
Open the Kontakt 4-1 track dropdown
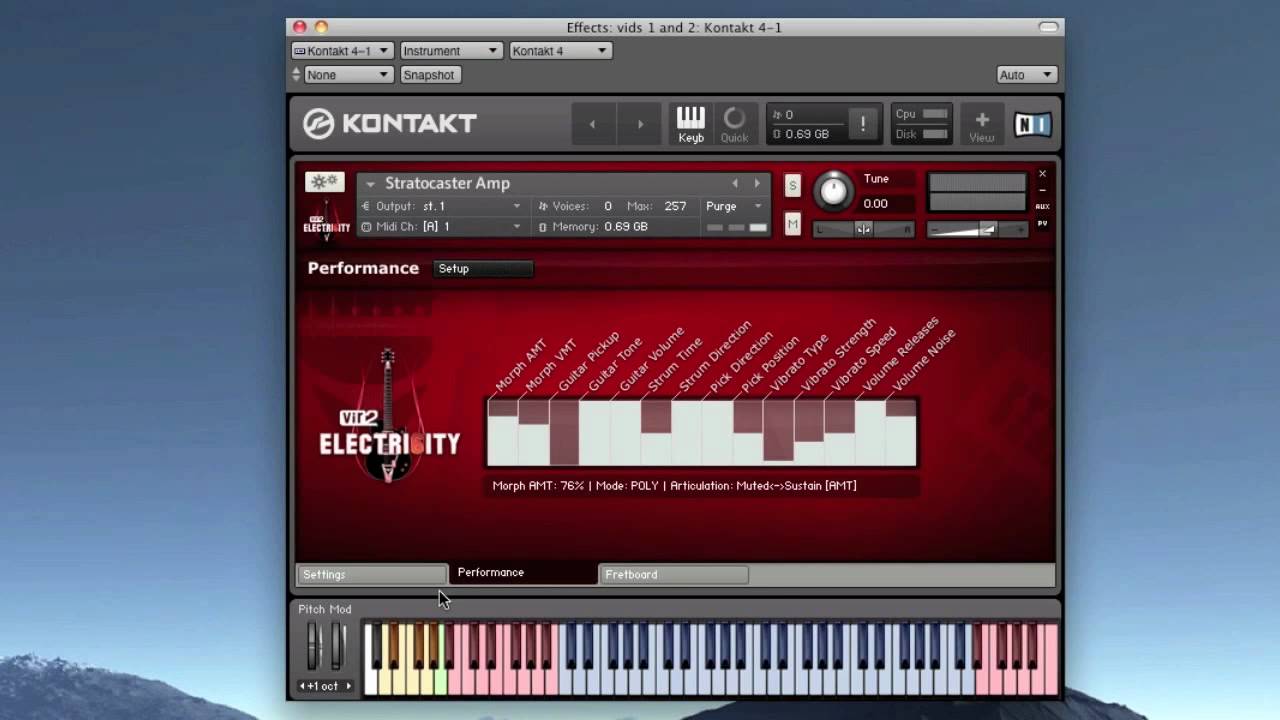pyautogui.click(x=341, y=51)
